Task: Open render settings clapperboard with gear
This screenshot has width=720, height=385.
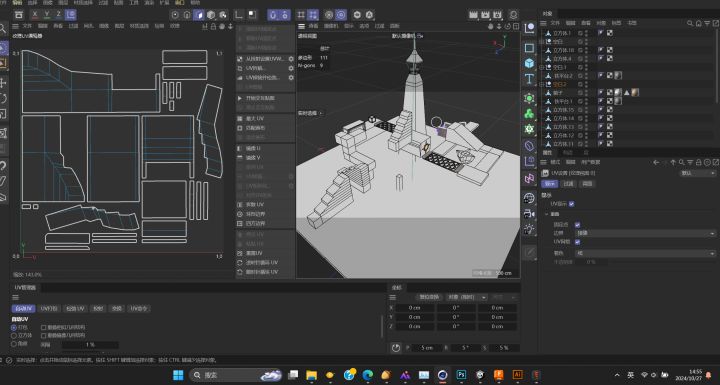Action: click(497, 15)
